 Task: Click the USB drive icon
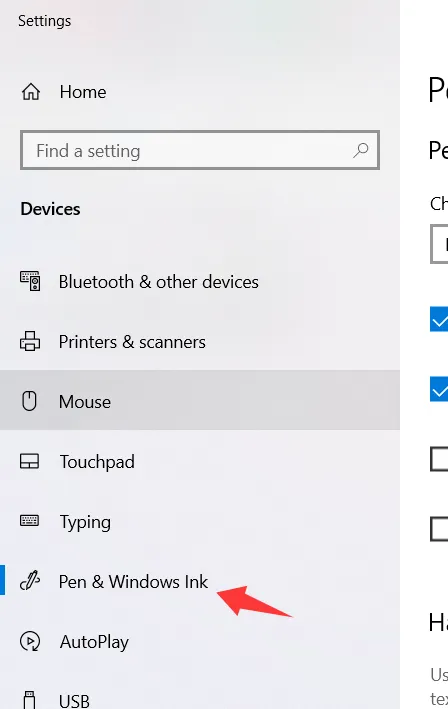[29, 700]
